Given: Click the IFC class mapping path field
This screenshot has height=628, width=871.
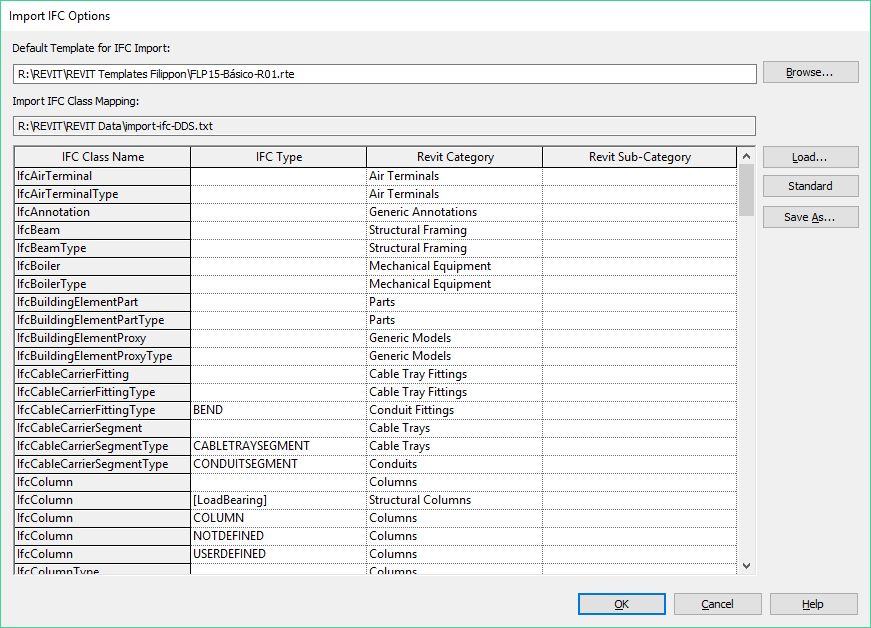Looking at the screenshot, I should [385, 126].
